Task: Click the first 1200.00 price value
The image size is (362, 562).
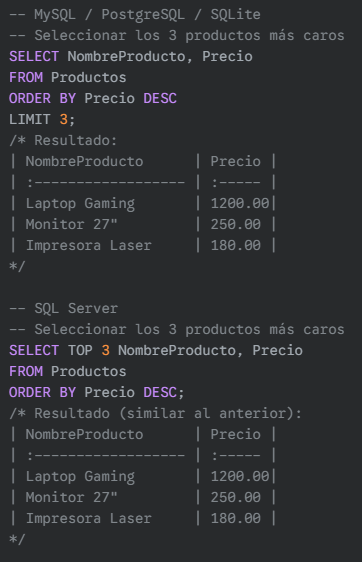Action: [x=240, y=204]
